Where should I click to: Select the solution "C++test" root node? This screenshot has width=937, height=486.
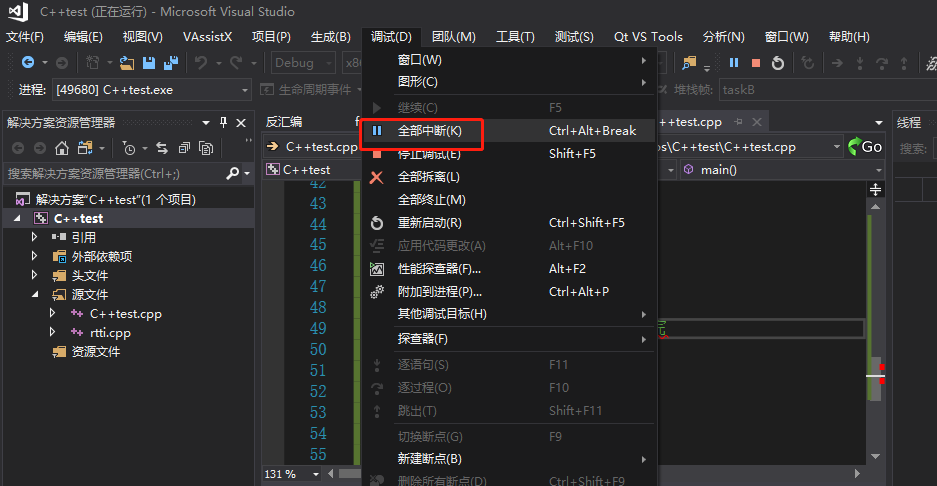tap(115, 200)
